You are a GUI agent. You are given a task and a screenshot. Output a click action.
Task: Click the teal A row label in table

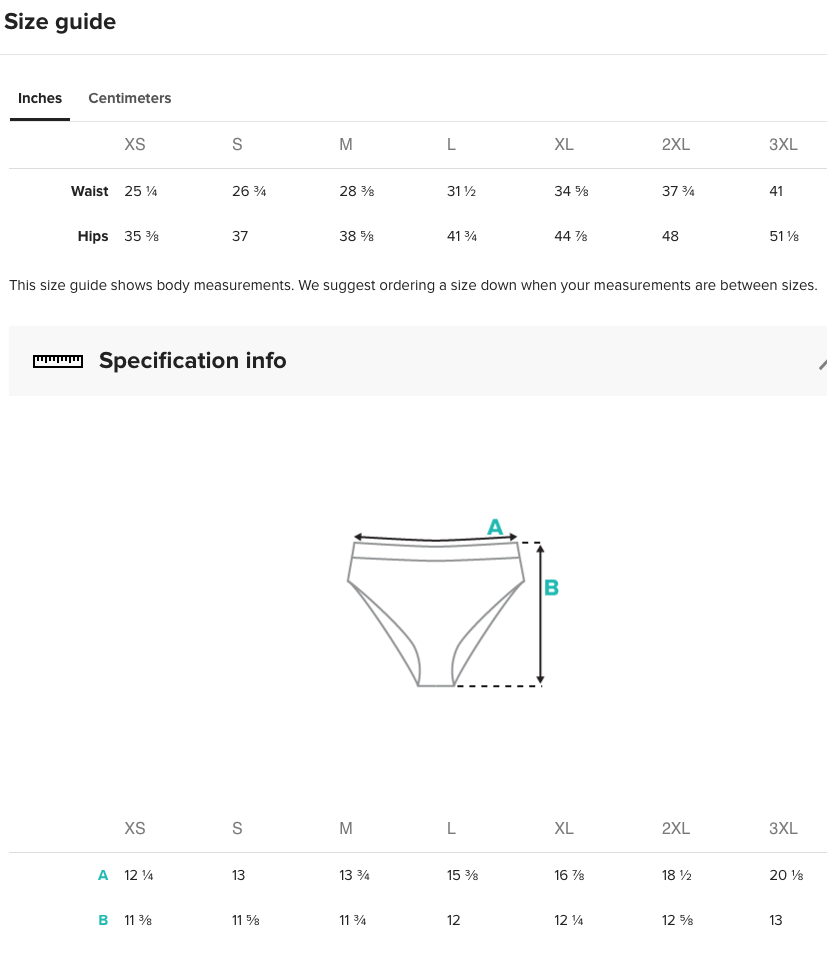[x=103, y=876]
